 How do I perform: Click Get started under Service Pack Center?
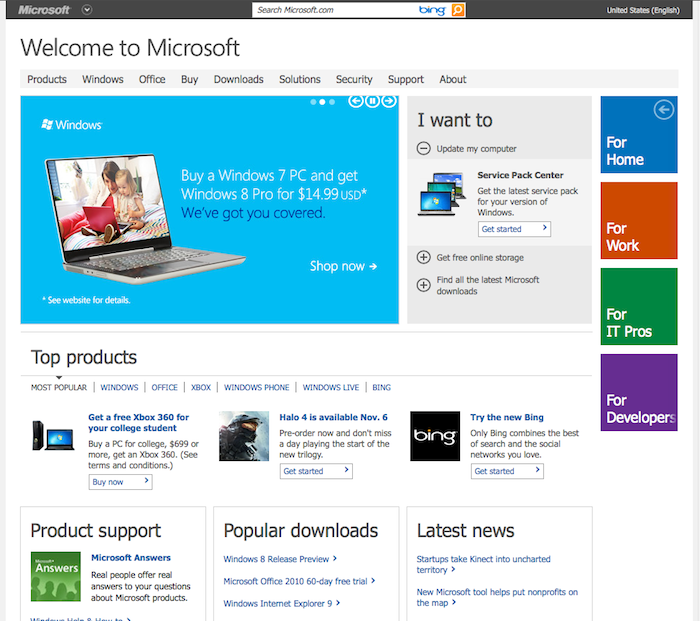point(514,229)
